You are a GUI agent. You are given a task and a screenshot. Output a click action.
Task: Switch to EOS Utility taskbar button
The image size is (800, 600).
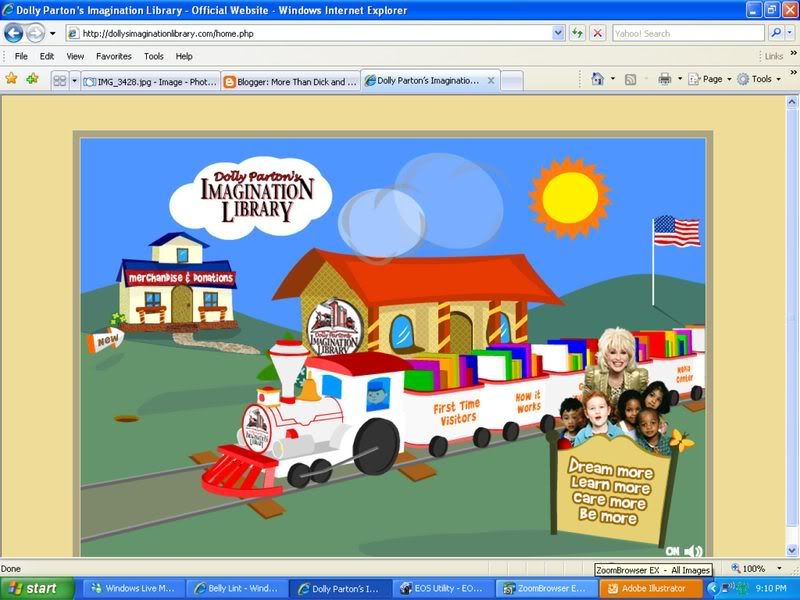[x=443, y=588]
